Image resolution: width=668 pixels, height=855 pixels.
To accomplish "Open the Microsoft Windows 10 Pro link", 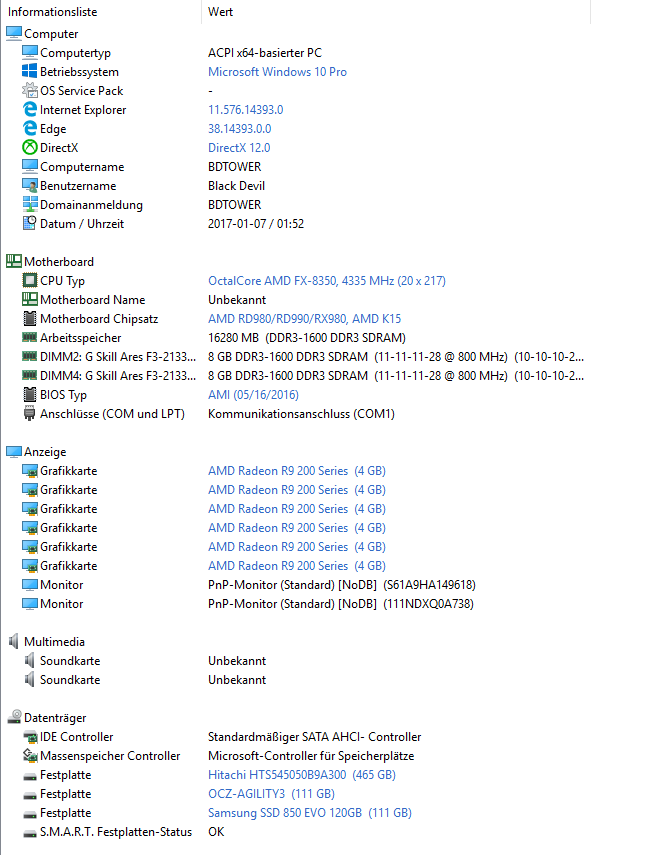I will coord(277,71).
